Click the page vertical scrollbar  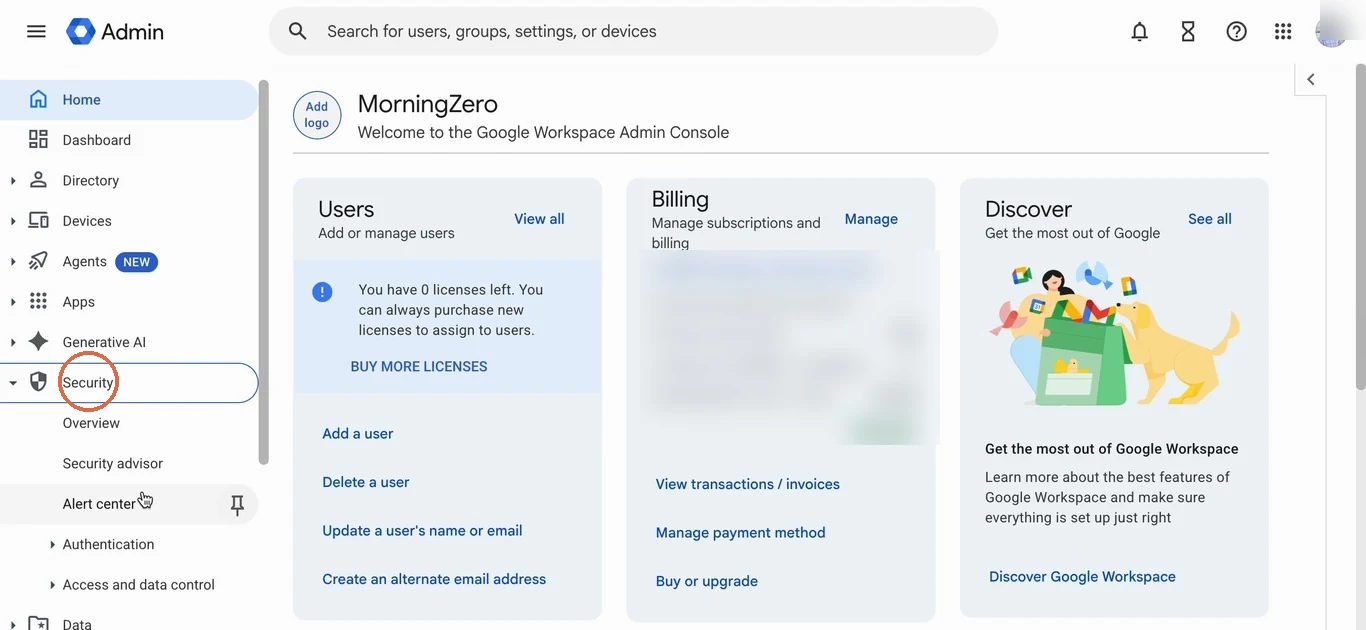[x=1359, y=225]
